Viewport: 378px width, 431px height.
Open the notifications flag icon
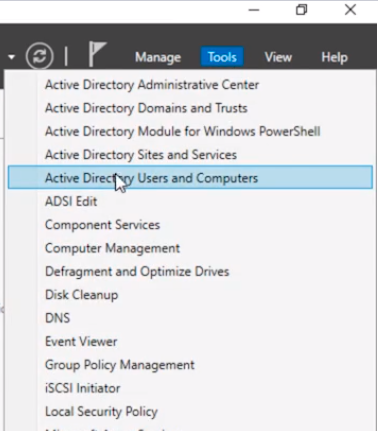(x=97, y=54)
